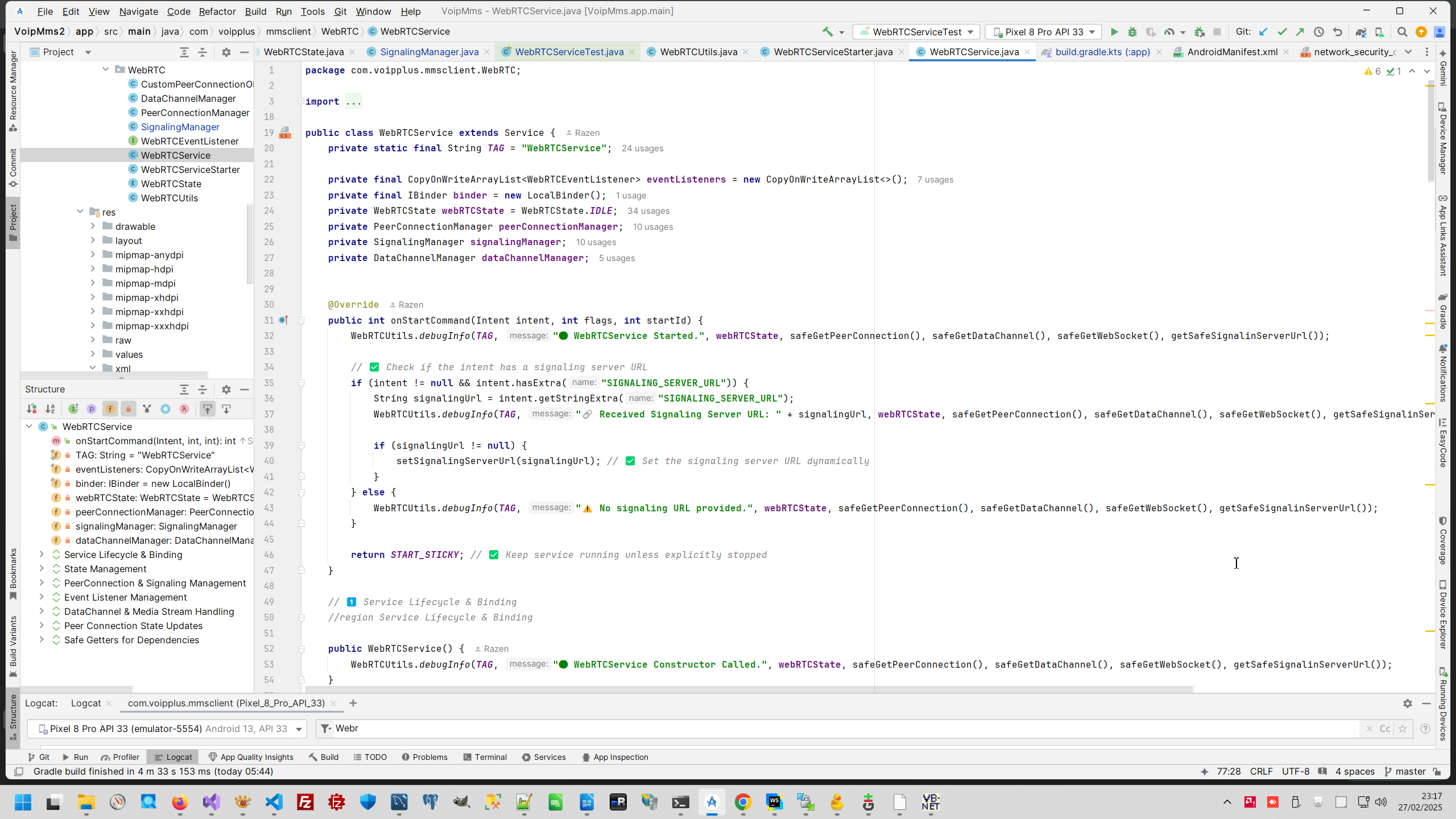Screen dimensions: 1456x819
Task: Show Git history with clock icon
Action: click(1319, 32)
